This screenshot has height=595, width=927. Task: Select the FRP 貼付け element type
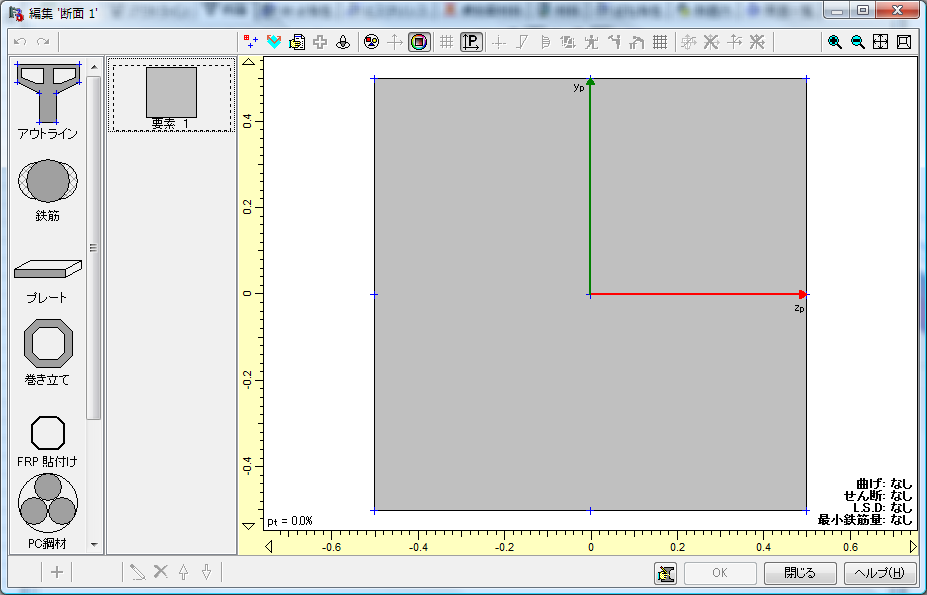pyautogui.click(x=48, y=441)
